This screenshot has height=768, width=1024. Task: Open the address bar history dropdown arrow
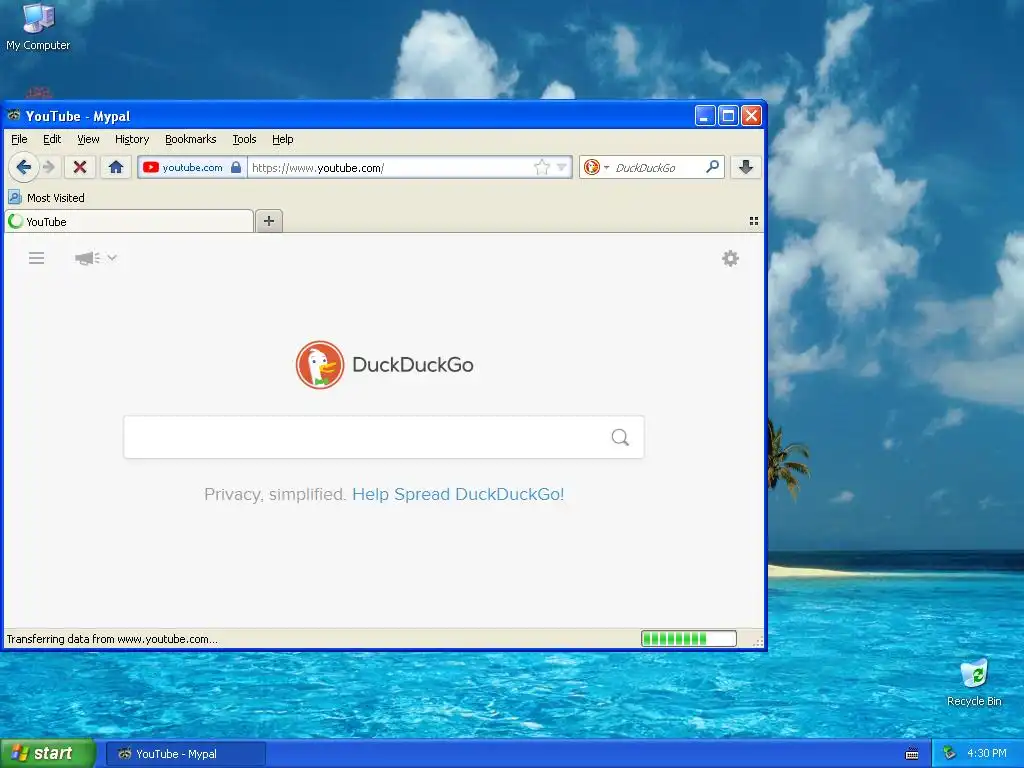tap(561, 167)
